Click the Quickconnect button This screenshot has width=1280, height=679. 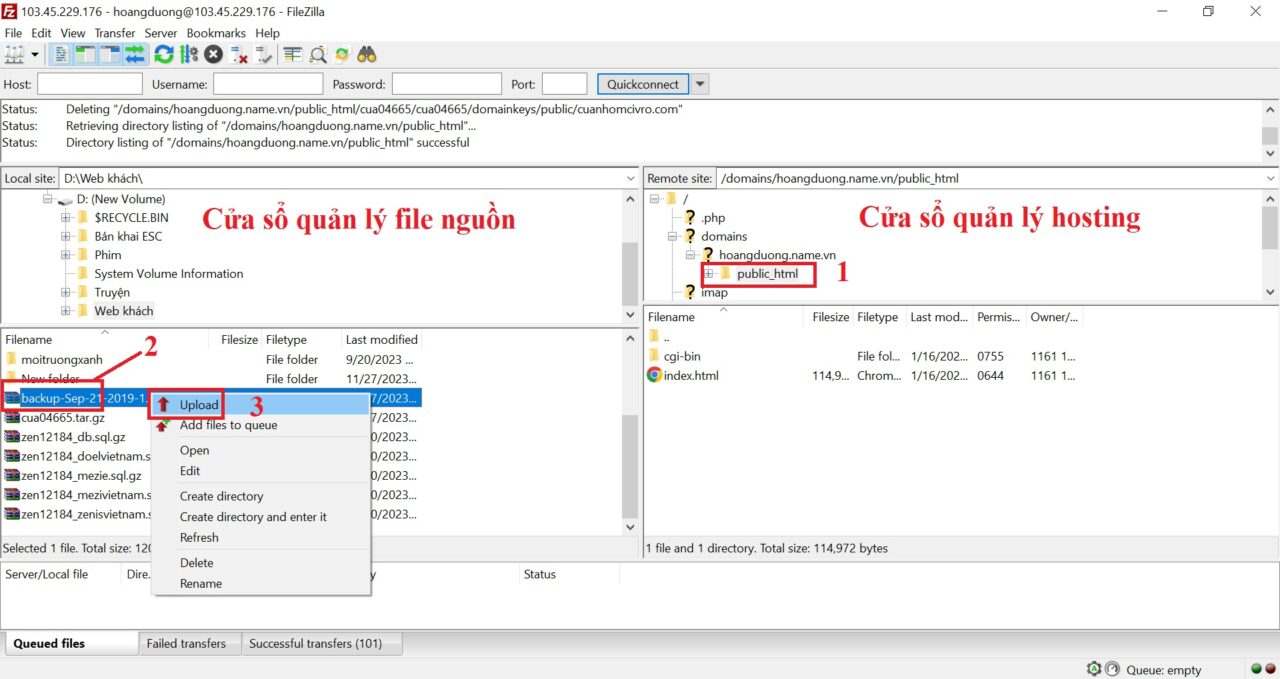click(643, 84)
